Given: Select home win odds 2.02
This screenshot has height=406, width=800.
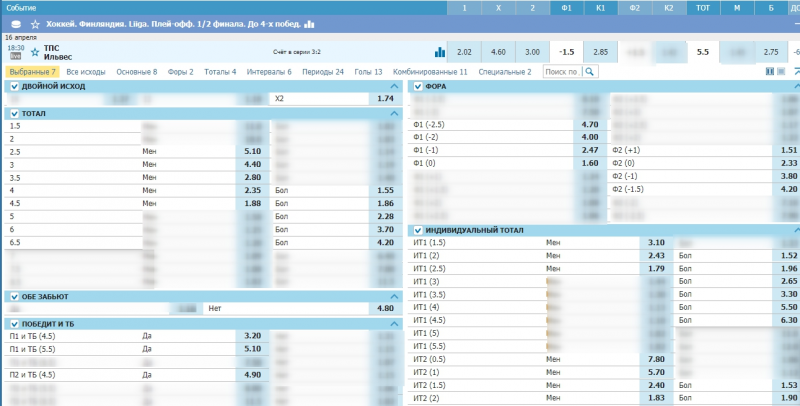Looking at the screenshot, I should (464, 52).
